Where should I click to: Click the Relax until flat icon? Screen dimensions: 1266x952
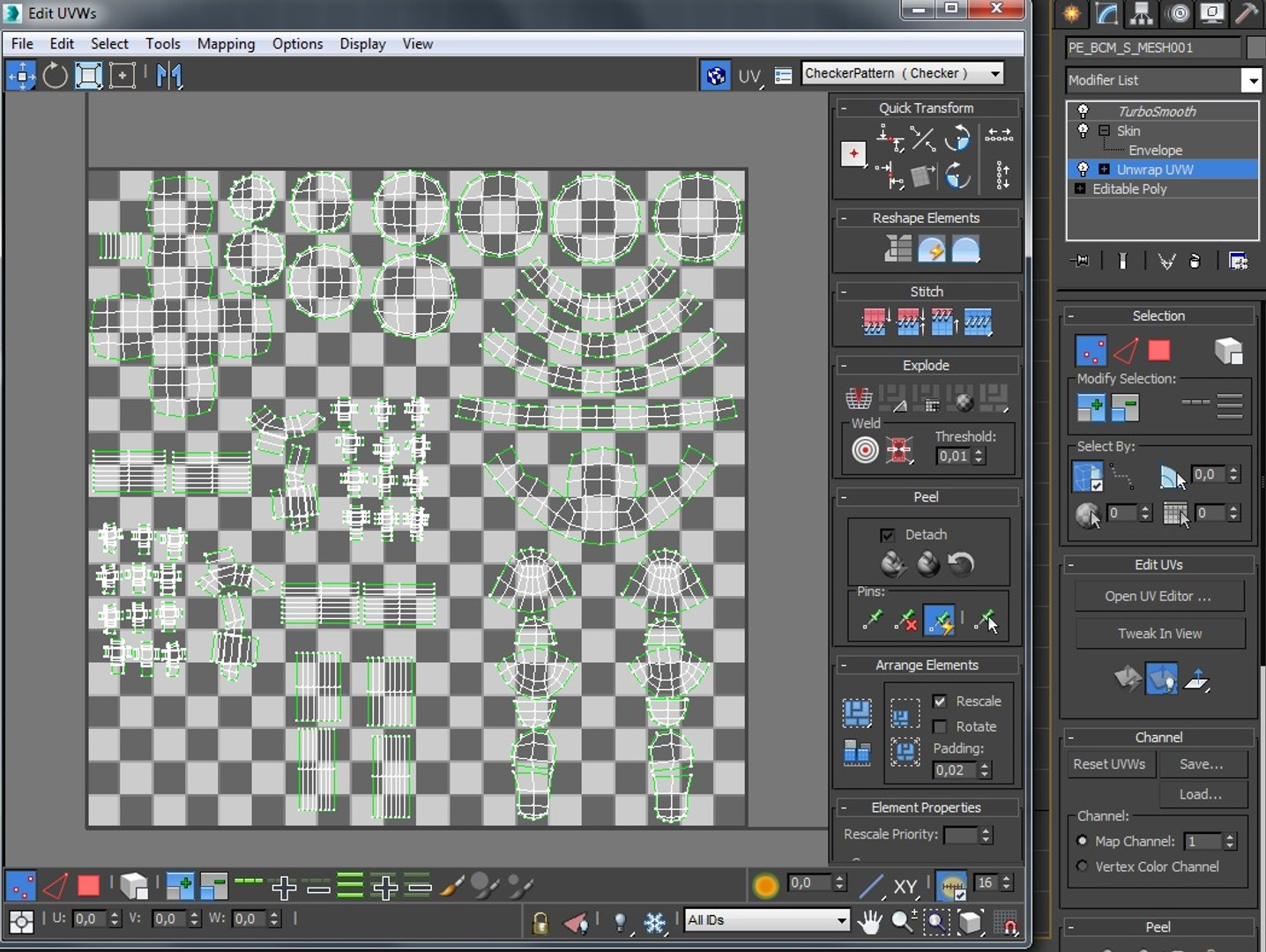pyautogui.click(x=931, y=249)
